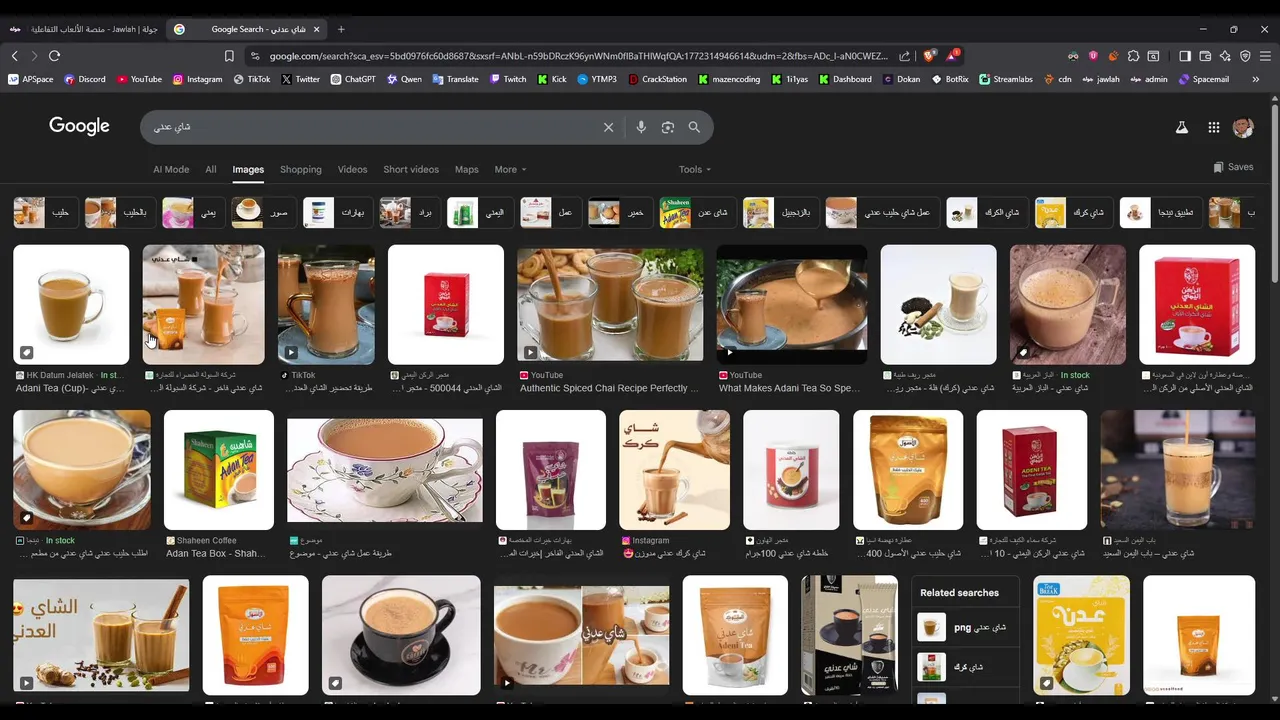Viewport: 1280px width, 720px height.
Task: Bookmark this page using the bookmark icon
Action: tap(229, 56)
